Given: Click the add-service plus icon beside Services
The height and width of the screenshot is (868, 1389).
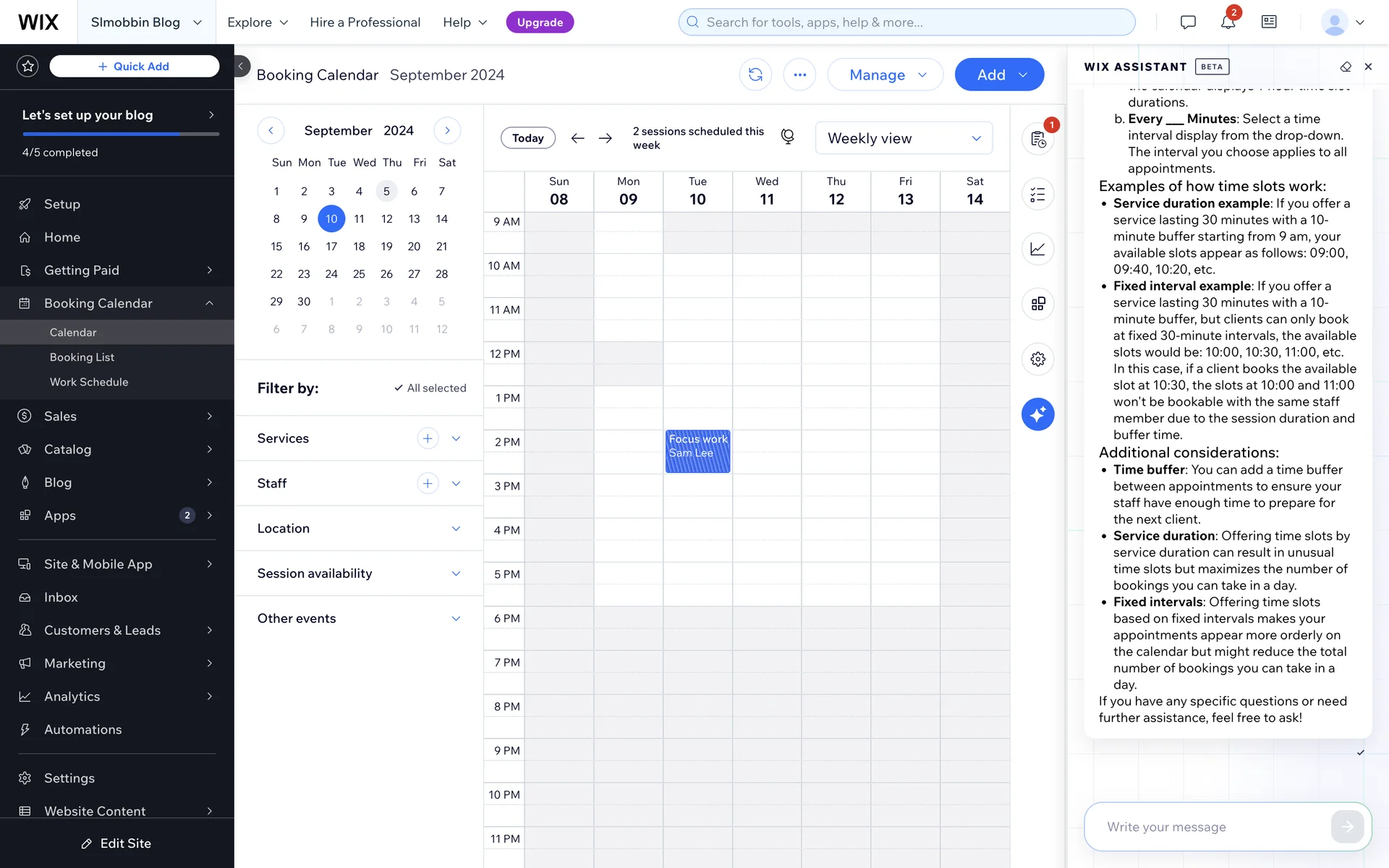Looking at the screenshot, I should (428, 438).
